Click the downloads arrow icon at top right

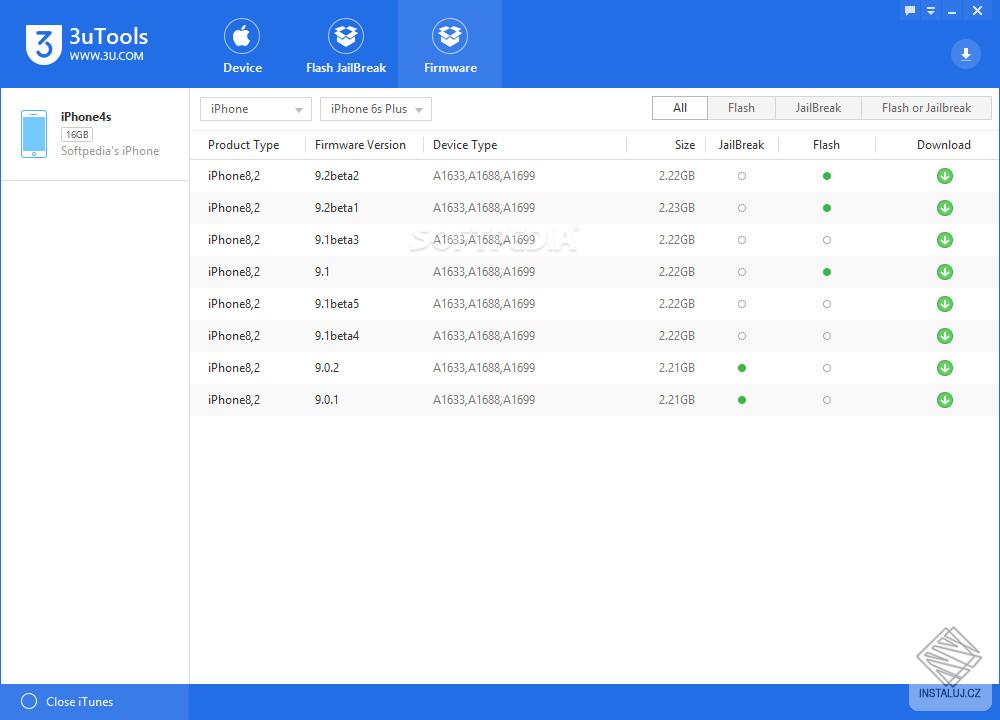point(966,54)
